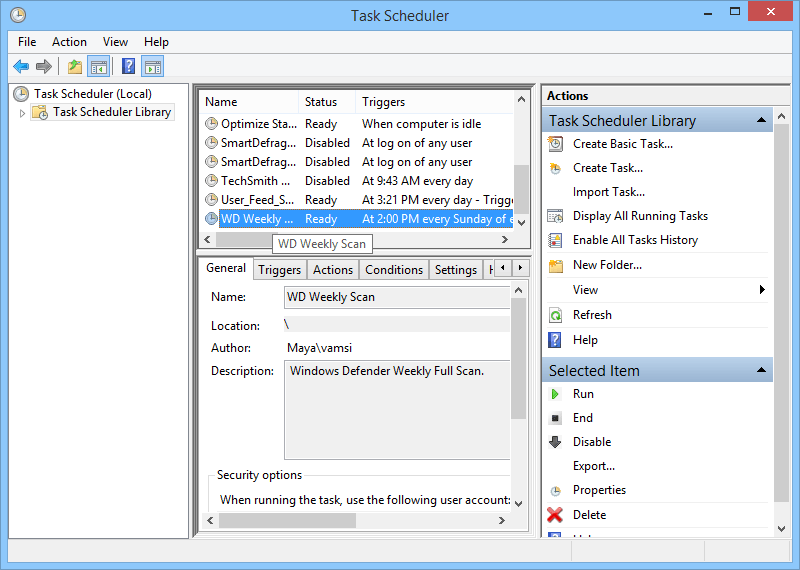Image resolution: width=800 pixels, height=570 pixels.
Task: Click the Task Scheduler Library folder icon
Action: (40, 112)
